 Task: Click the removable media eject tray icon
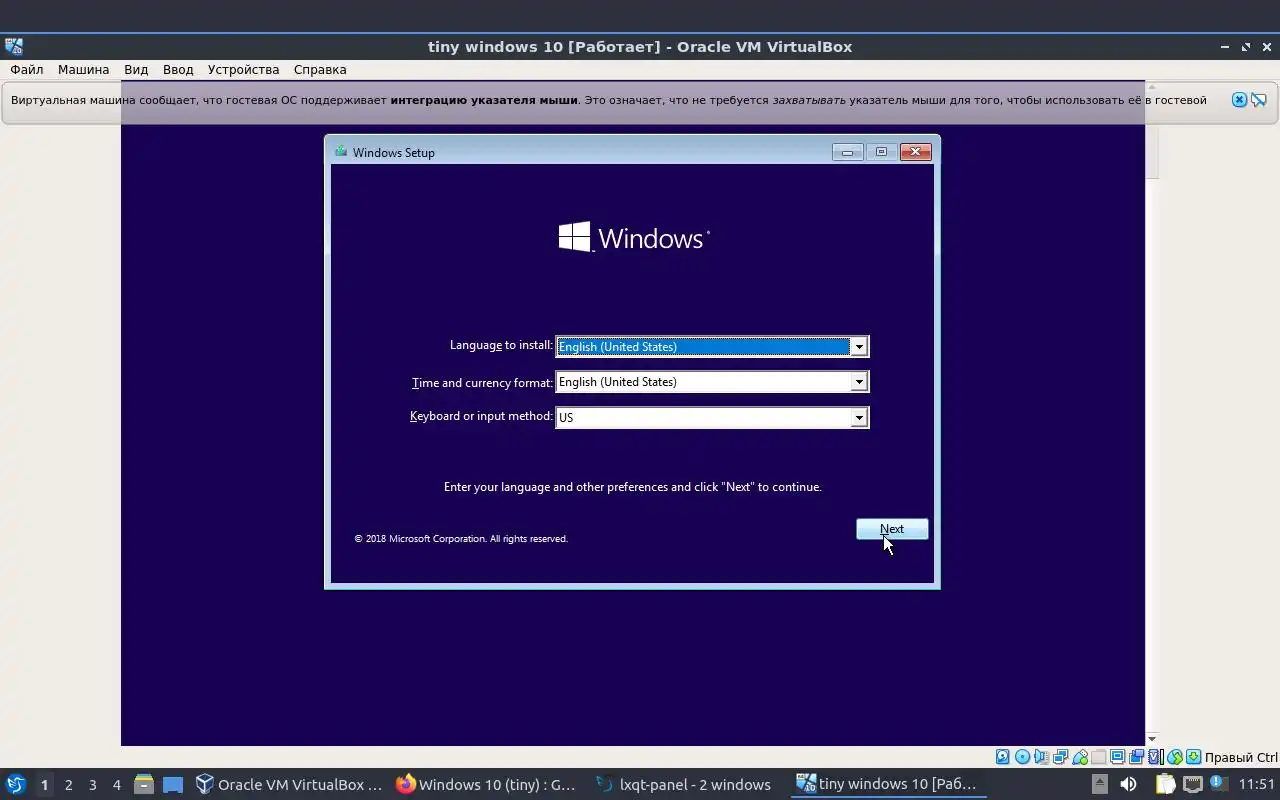(x=1100, y=784)
